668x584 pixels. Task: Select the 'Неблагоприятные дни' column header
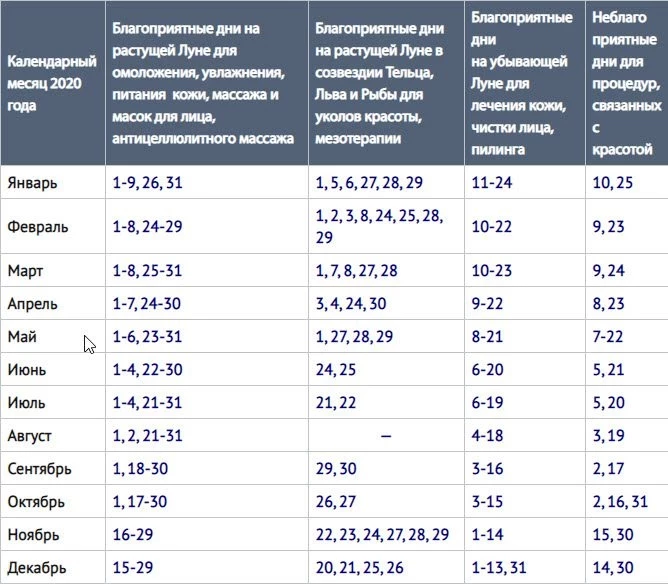pos(624,83)
